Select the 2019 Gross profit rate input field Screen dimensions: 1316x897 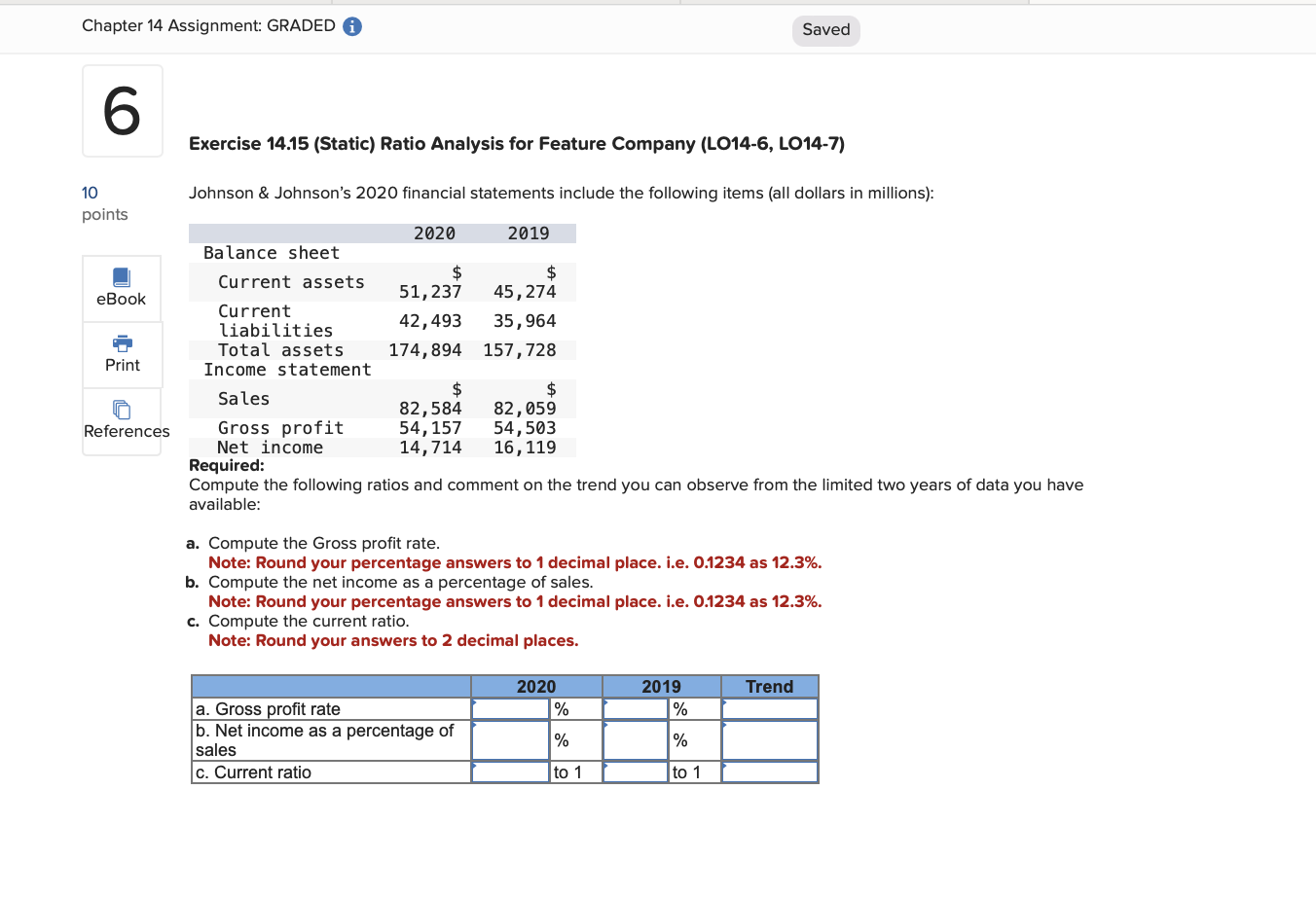(x=634, y=709)
